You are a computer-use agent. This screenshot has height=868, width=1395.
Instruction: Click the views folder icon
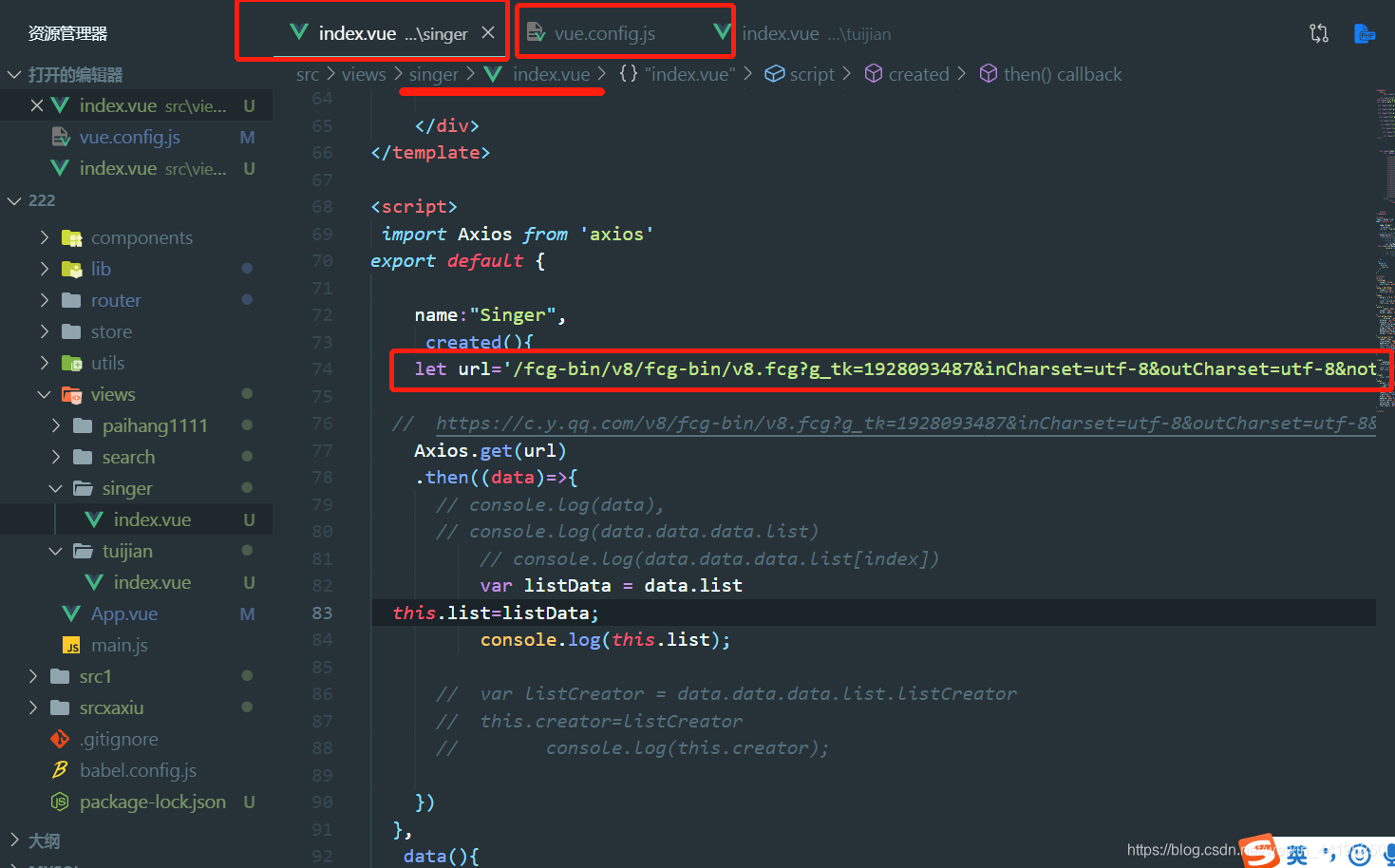[x=72, y=394]
